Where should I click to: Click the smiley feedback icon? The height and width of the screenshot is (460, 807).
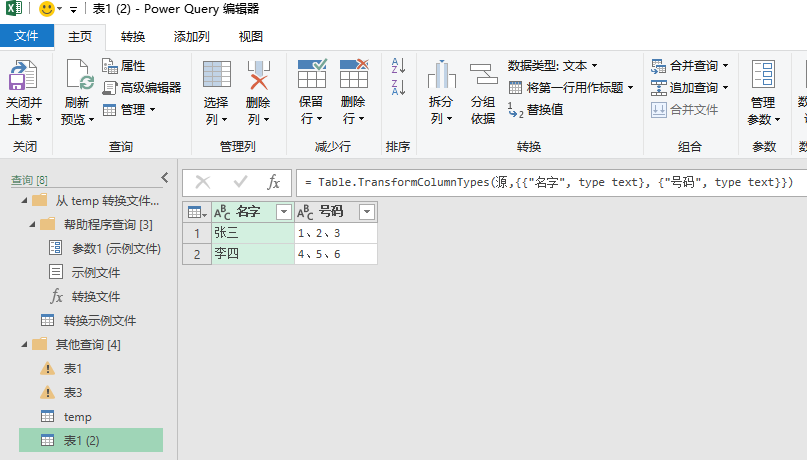[x=47, y=9]
